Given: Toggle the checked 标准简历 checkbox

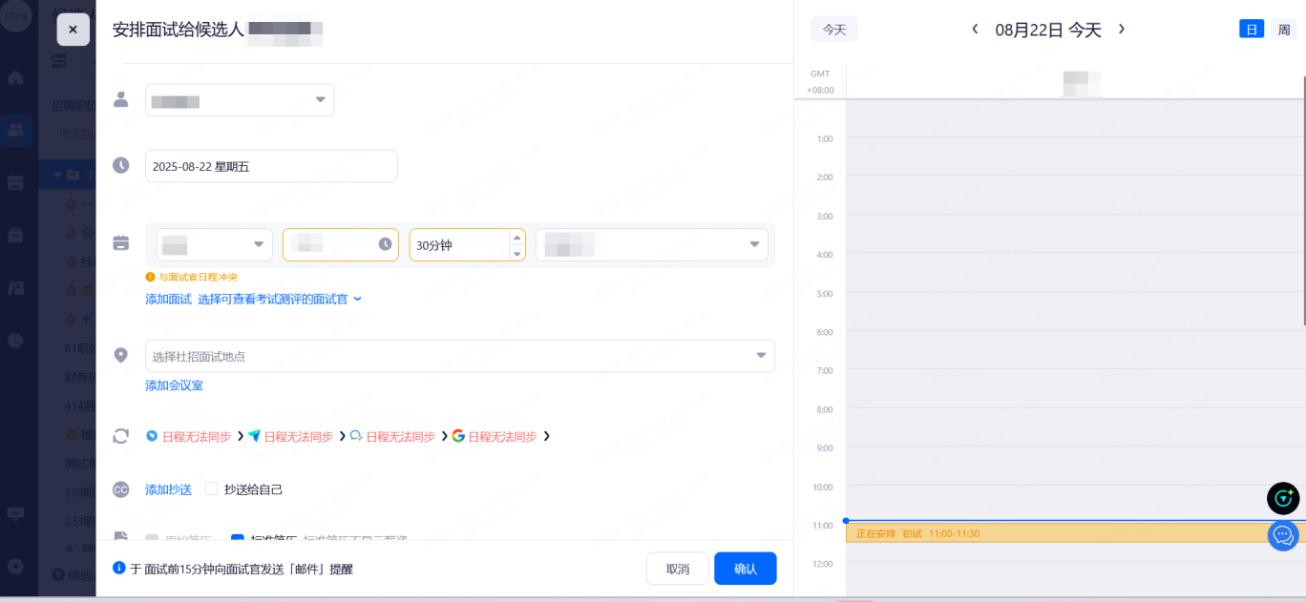Looking at the screenshot, I should [238, 539].
